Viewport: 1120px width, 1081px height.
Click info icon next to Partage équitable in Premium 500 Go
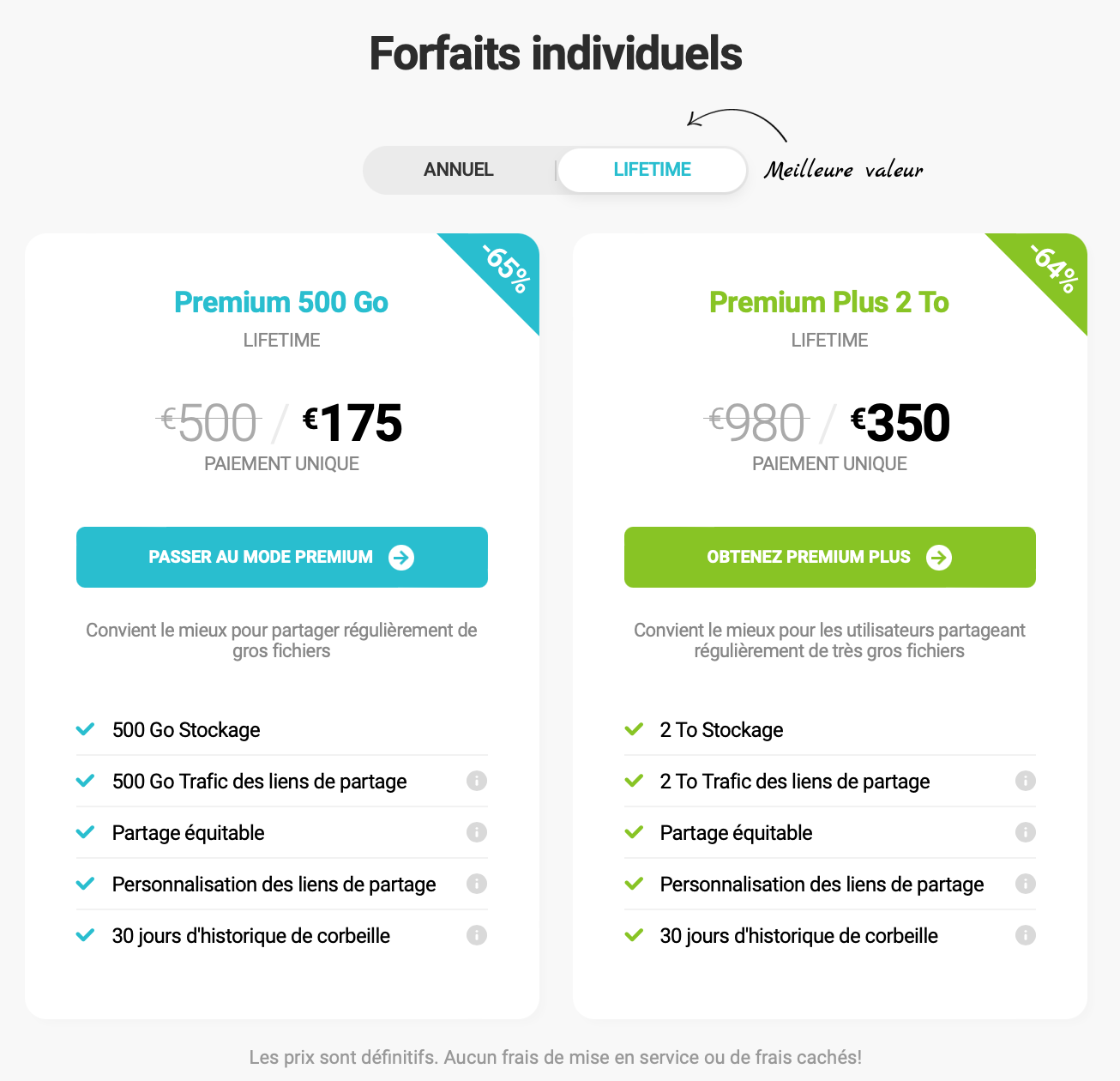(477, 832)
